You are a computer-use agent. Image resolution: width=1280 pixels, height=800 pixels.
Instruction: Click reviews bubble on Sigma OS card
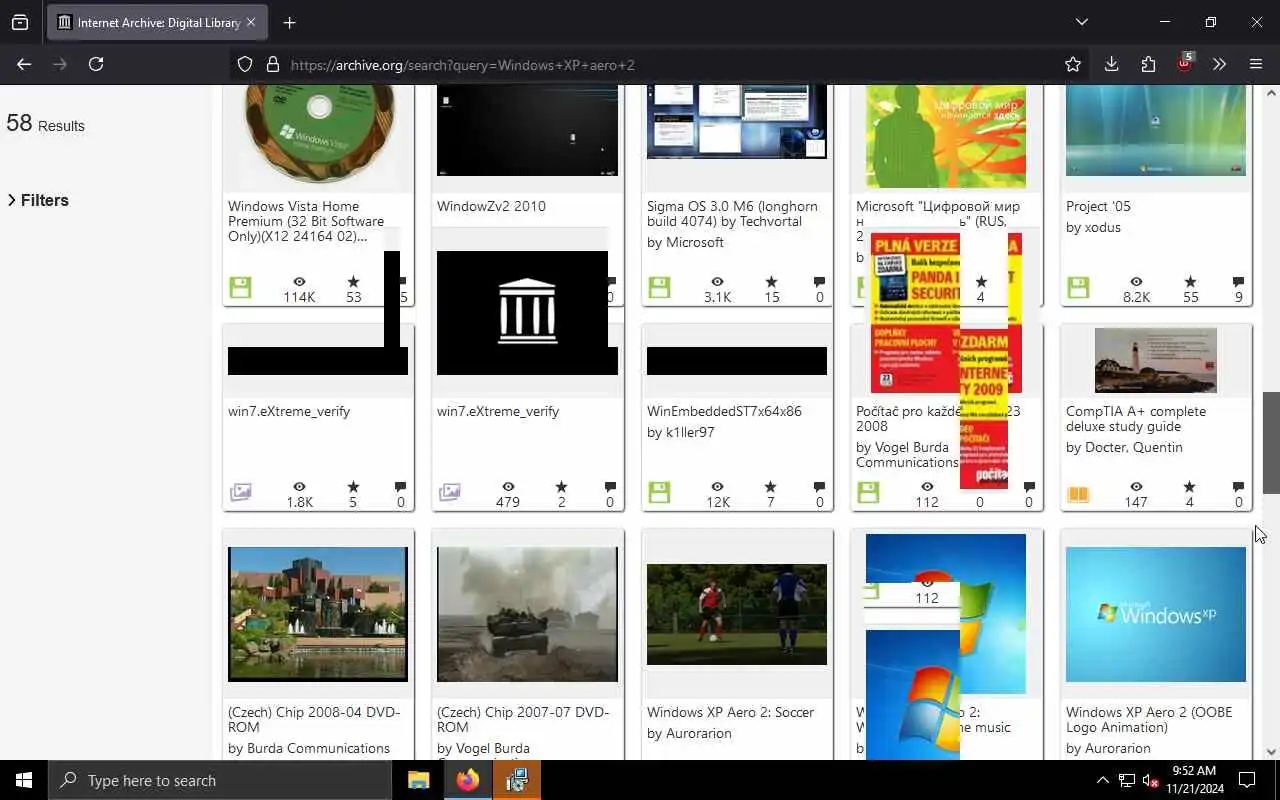(820, 283)
